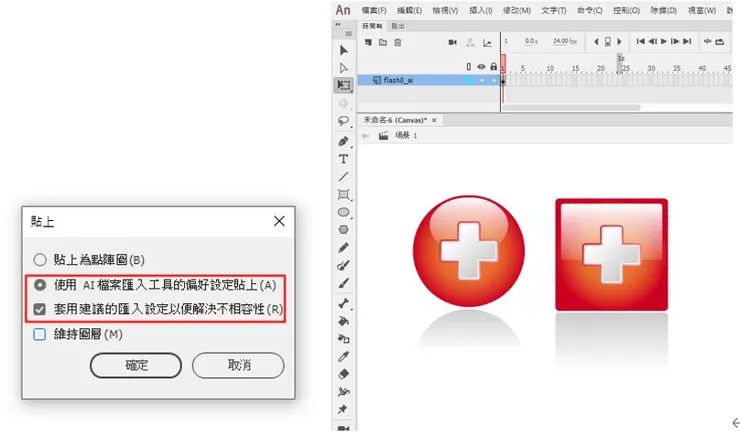Open the View (V) menu
Viewport: 740px width, 440px height.
pos(445,10)
